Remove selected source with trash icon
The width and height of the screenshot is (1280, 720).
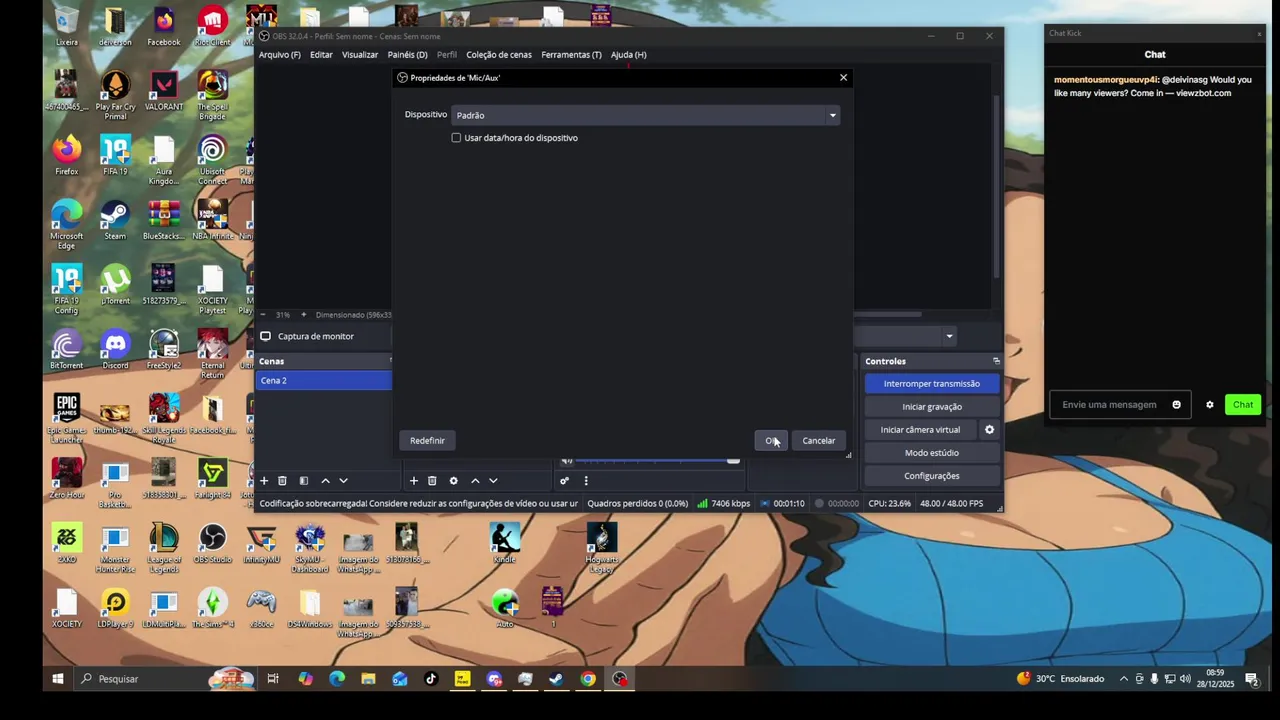coord(432,481)
